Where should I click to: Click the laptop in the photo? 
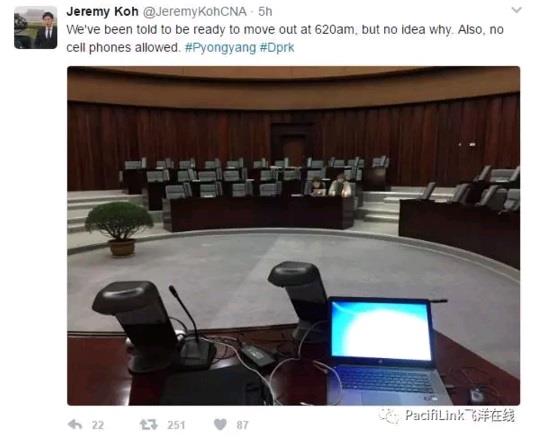(x=387, y=351)
